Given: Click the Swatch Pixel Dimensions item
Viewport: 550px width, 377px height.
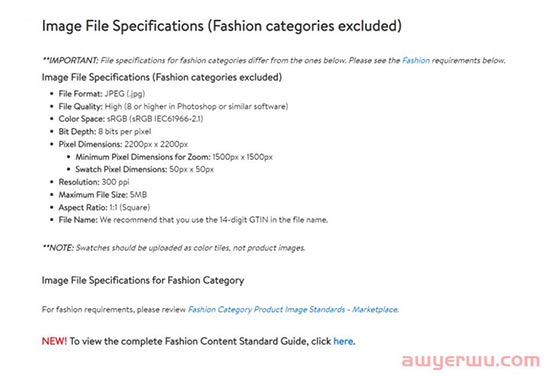Looking at the screenshot, I should point(145,169).
